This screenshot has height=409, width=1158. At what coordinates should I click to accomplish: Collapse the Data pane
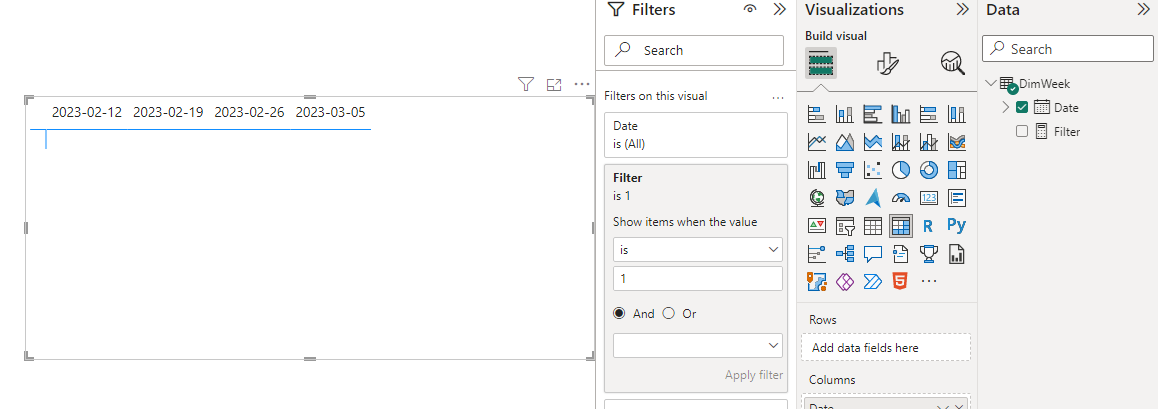[x=1143, y=9]
